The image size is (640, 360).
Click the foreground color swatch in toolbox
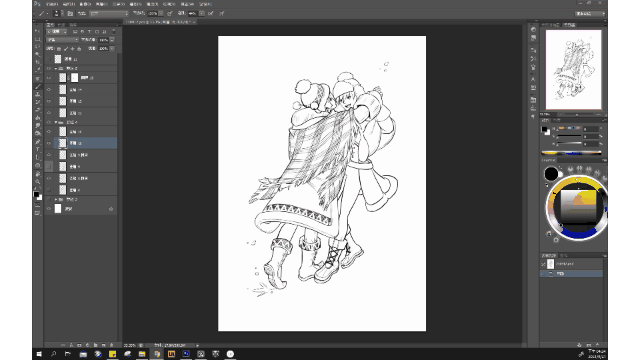click(x=36, y=194)
